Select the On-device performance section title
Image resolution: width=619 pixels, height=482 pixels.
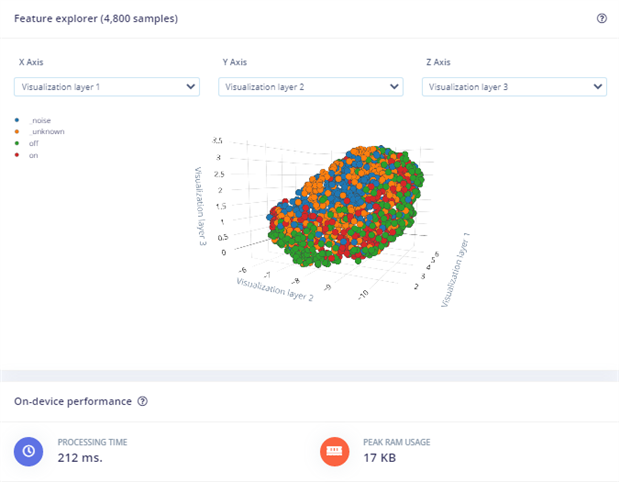click(x=72, y=401)
